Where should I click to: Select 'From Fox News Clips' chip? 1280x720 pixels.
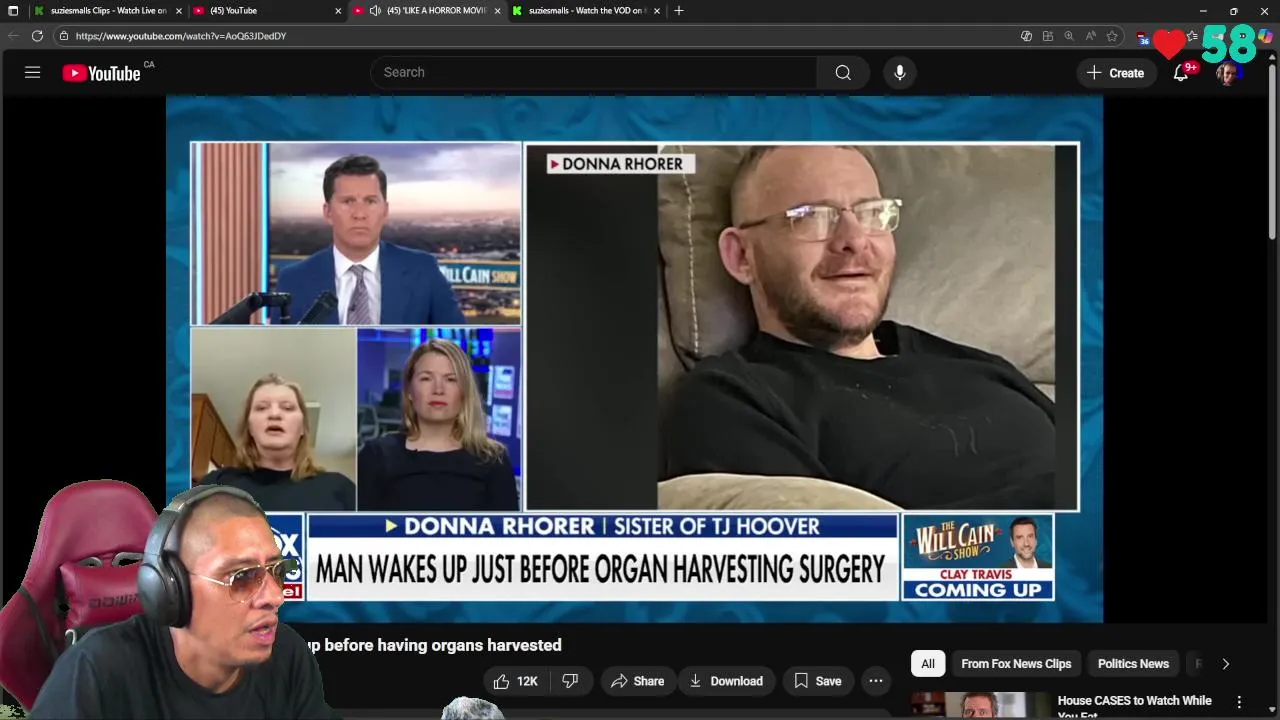coord(1016,664)
